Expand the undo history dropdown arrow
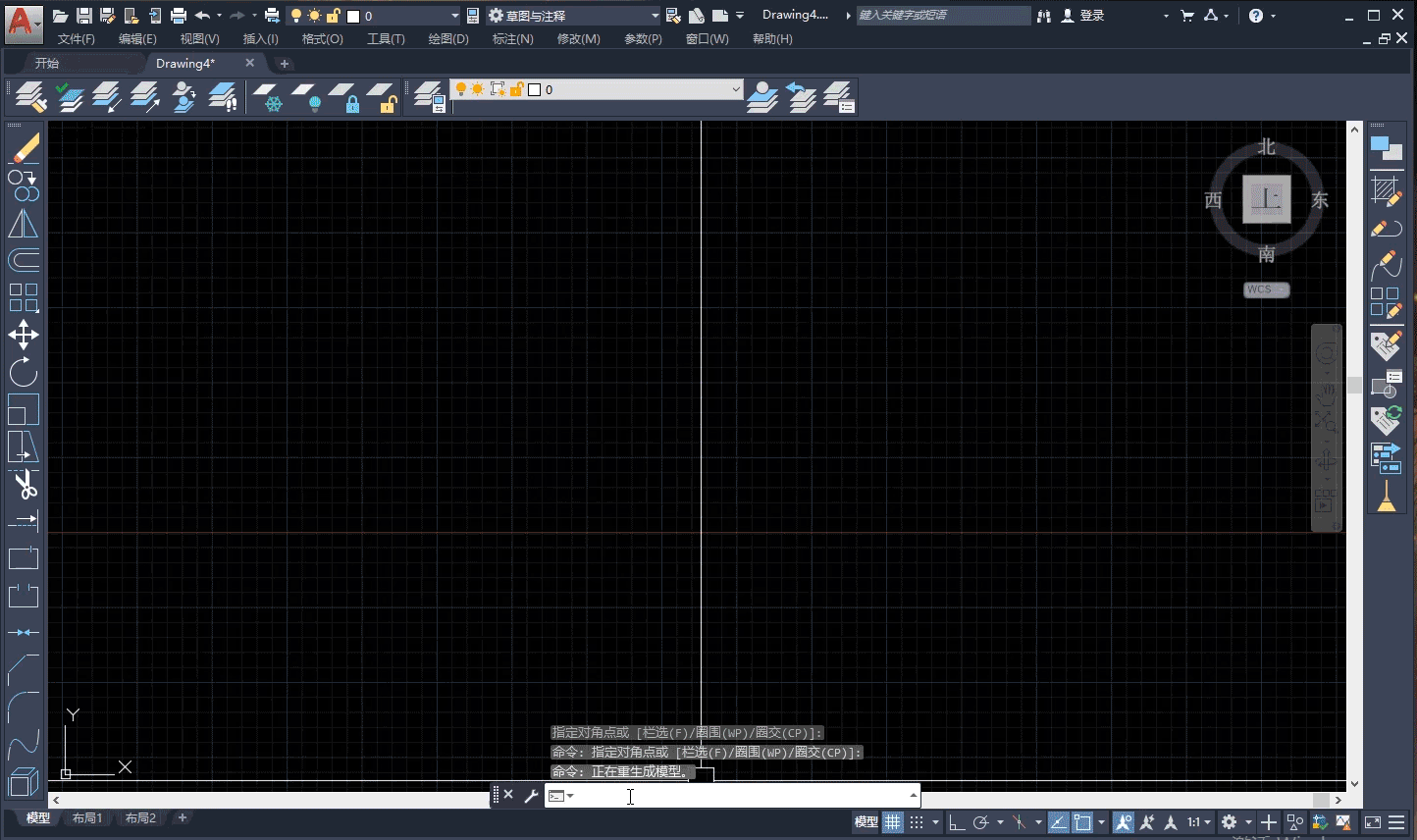Image resolution: width=1417 pixels, height=840 pixels. (219, 16)
